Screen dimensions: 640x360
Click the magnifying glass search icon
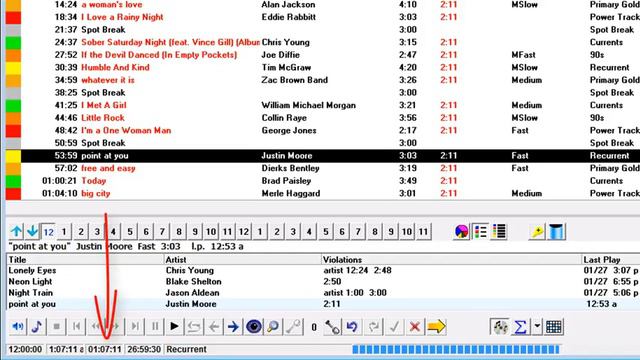pyautogui.click(x=273, y=327)
